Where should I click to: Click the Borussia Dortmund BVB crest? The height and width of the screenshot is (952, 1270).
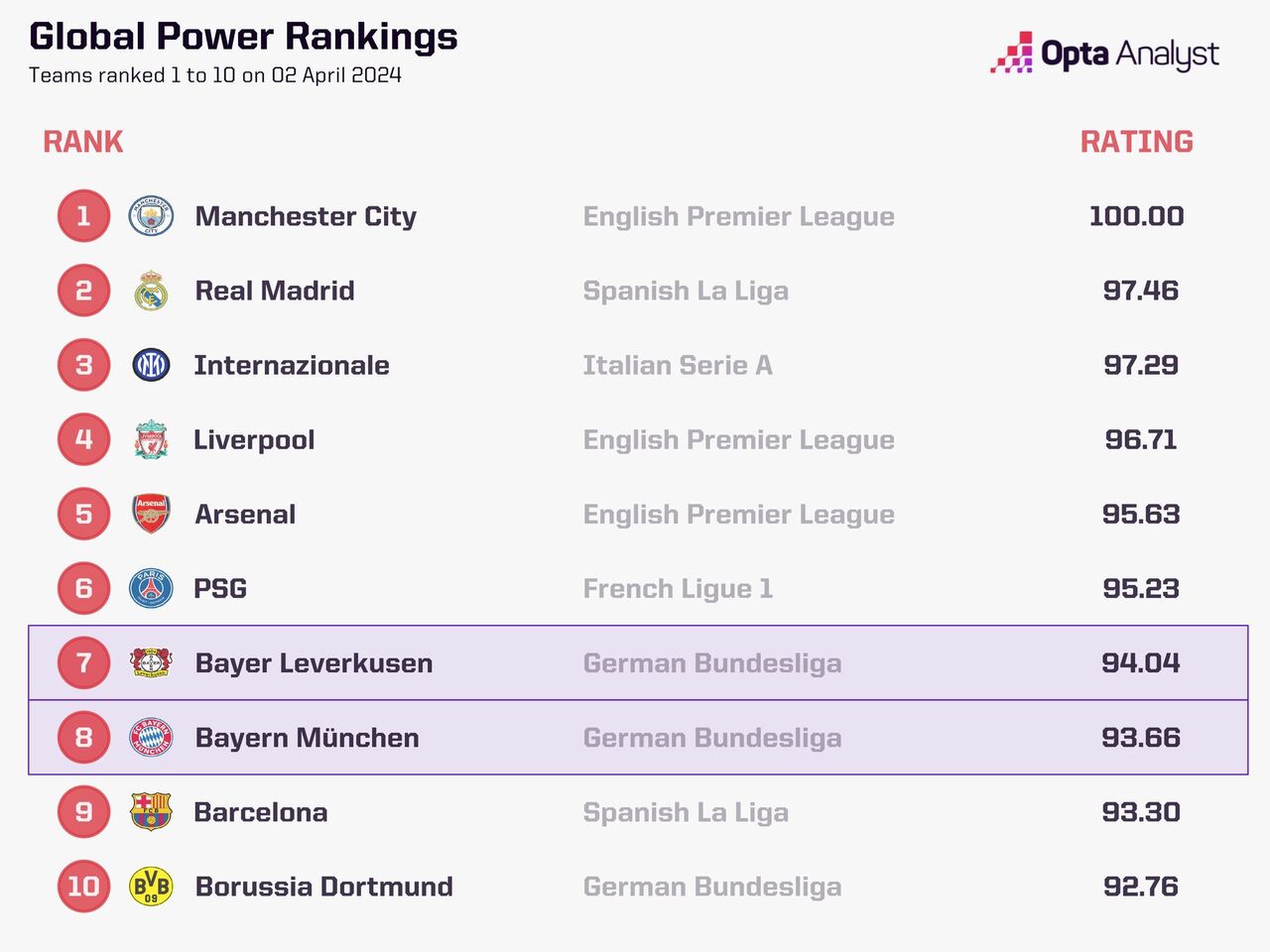click(151, 887)
